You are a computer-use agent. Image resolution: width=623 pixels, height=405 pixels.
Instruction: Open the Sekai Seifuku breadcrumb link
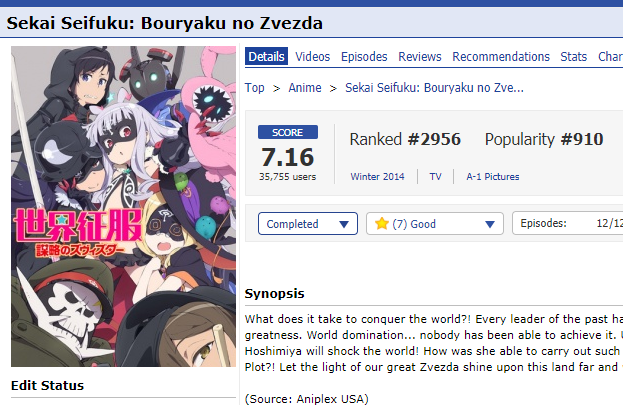(x=434, y=87)
